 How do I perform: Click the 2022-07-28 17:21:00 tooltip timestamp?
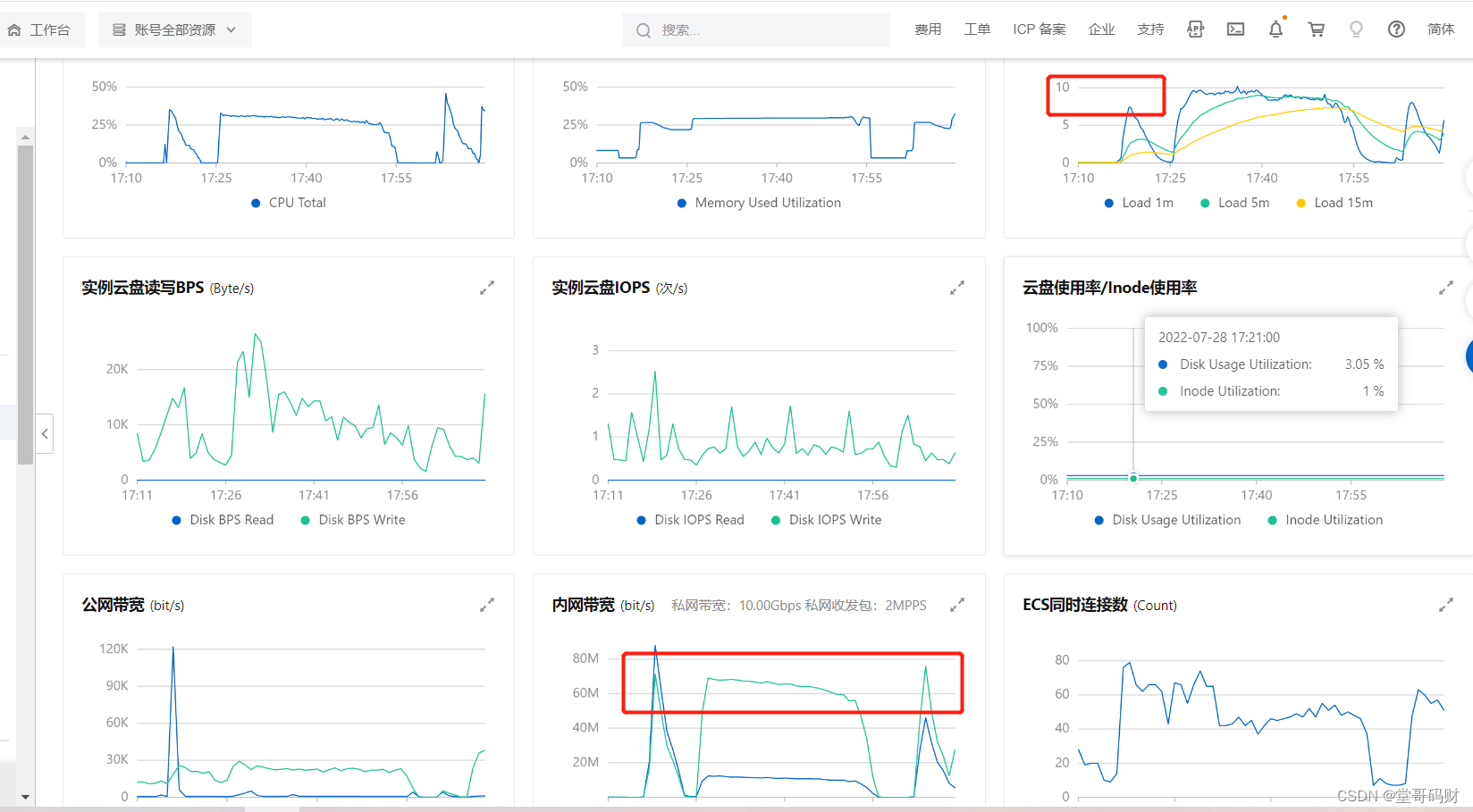pyautogui.click(x=1219, y=338)
